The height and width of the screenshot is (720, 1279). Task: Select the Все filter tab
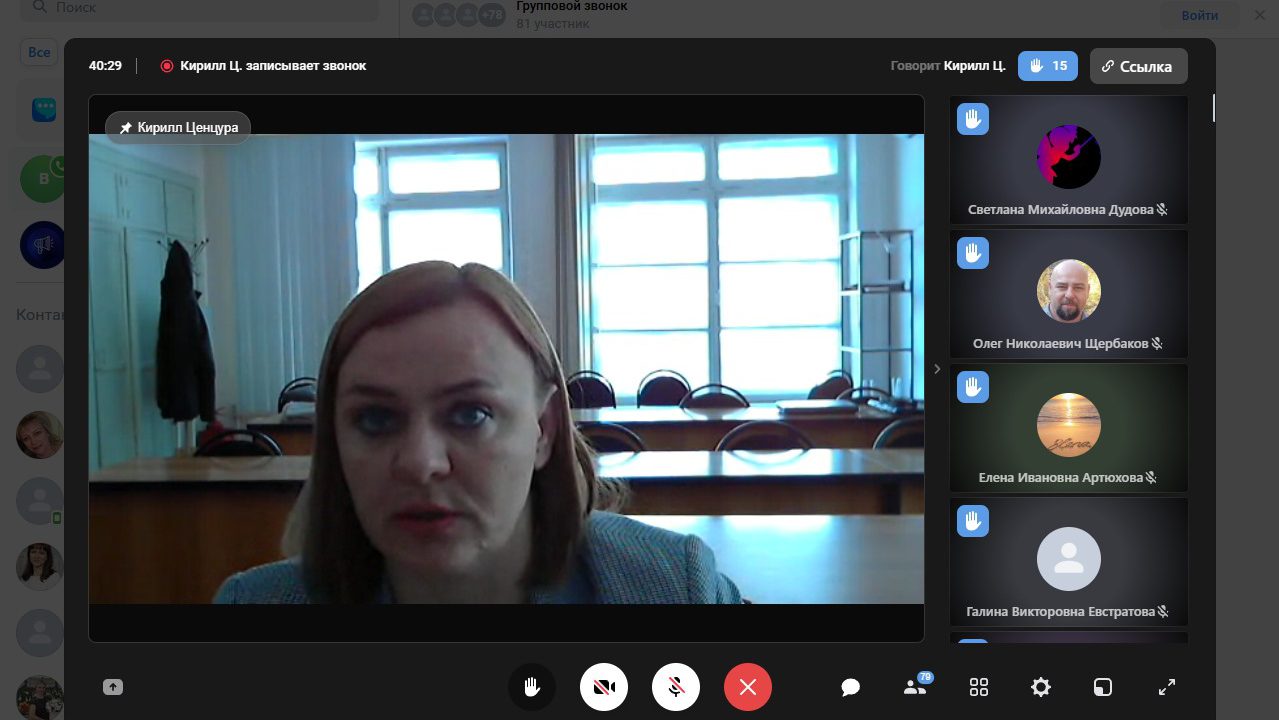(39, 52)
